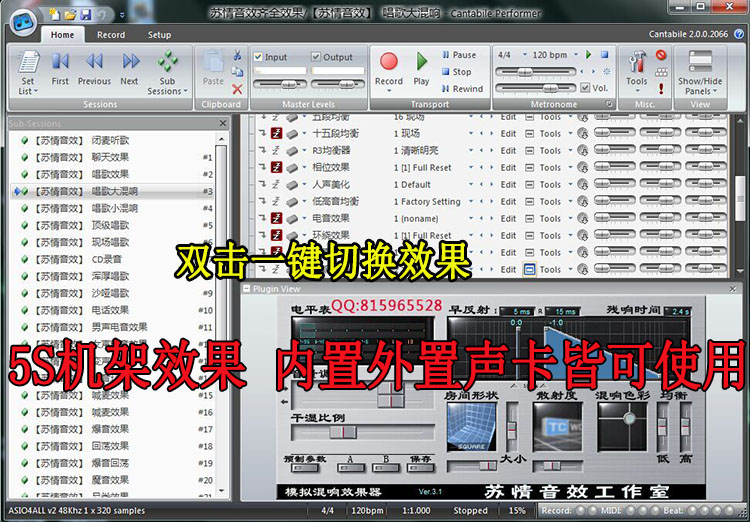Open 120 bpm tempo dropdown
The width and height of the screenshot is (750, 522).
pos(576,55)
